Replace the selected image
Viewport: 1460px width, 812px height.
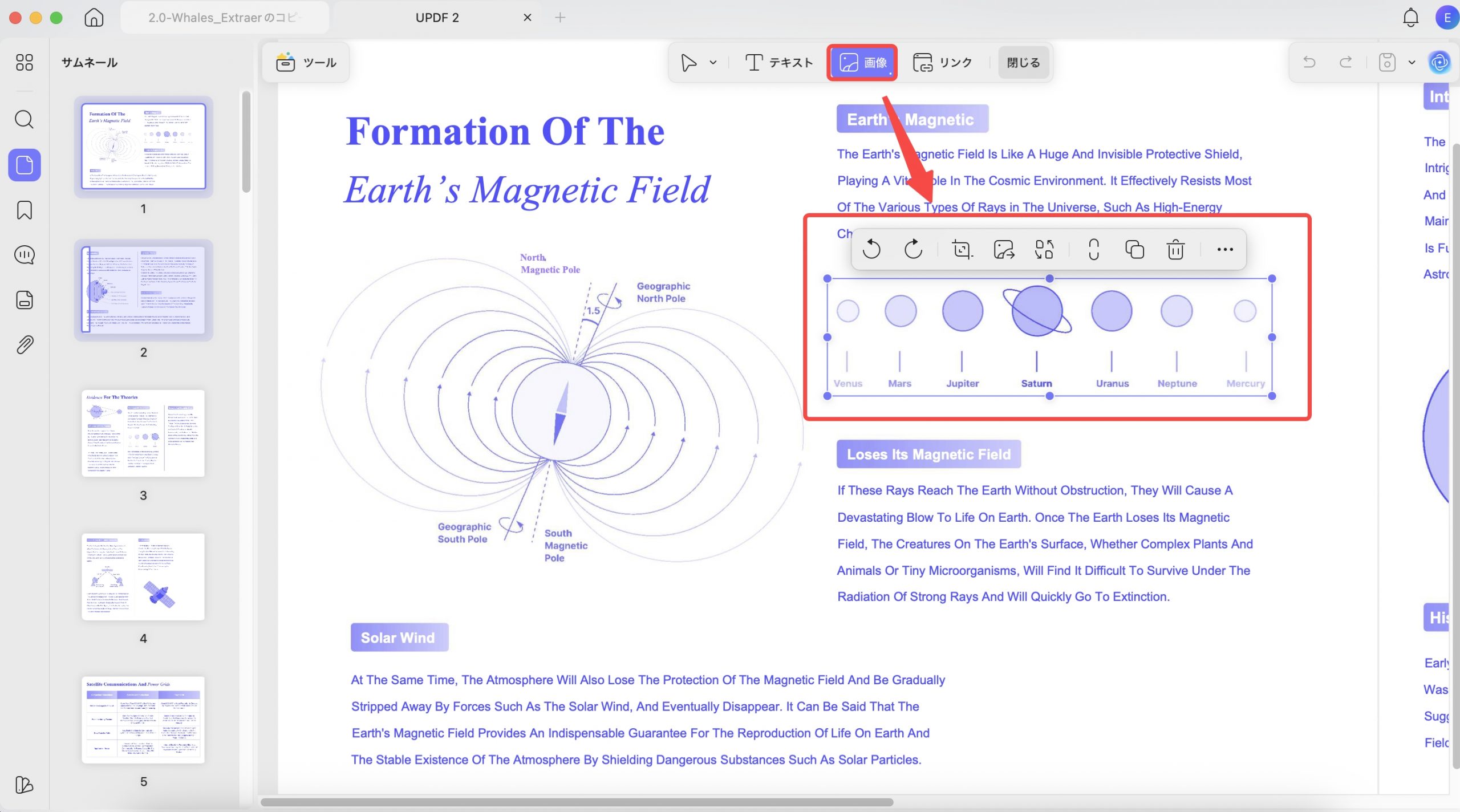[x=1044, y=249]
